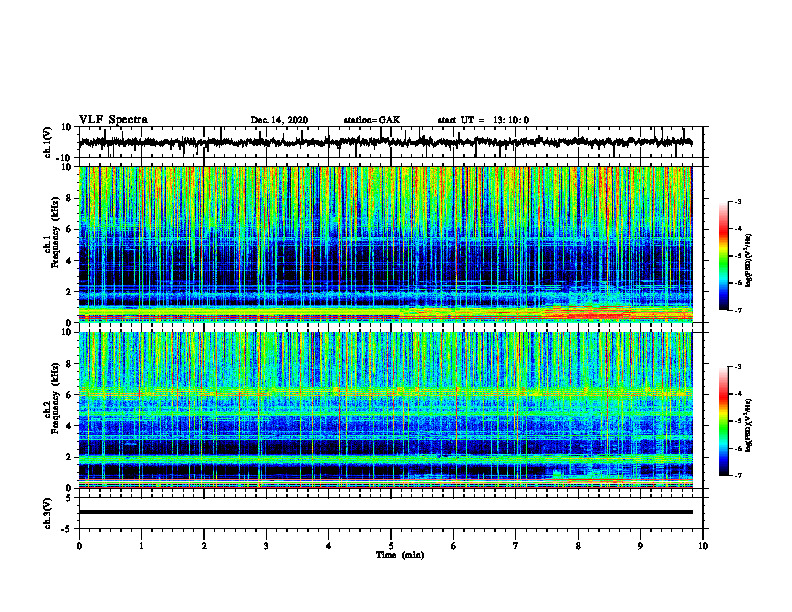
Task: Click the ch.1(V) axis label
Action: point(48,142)
